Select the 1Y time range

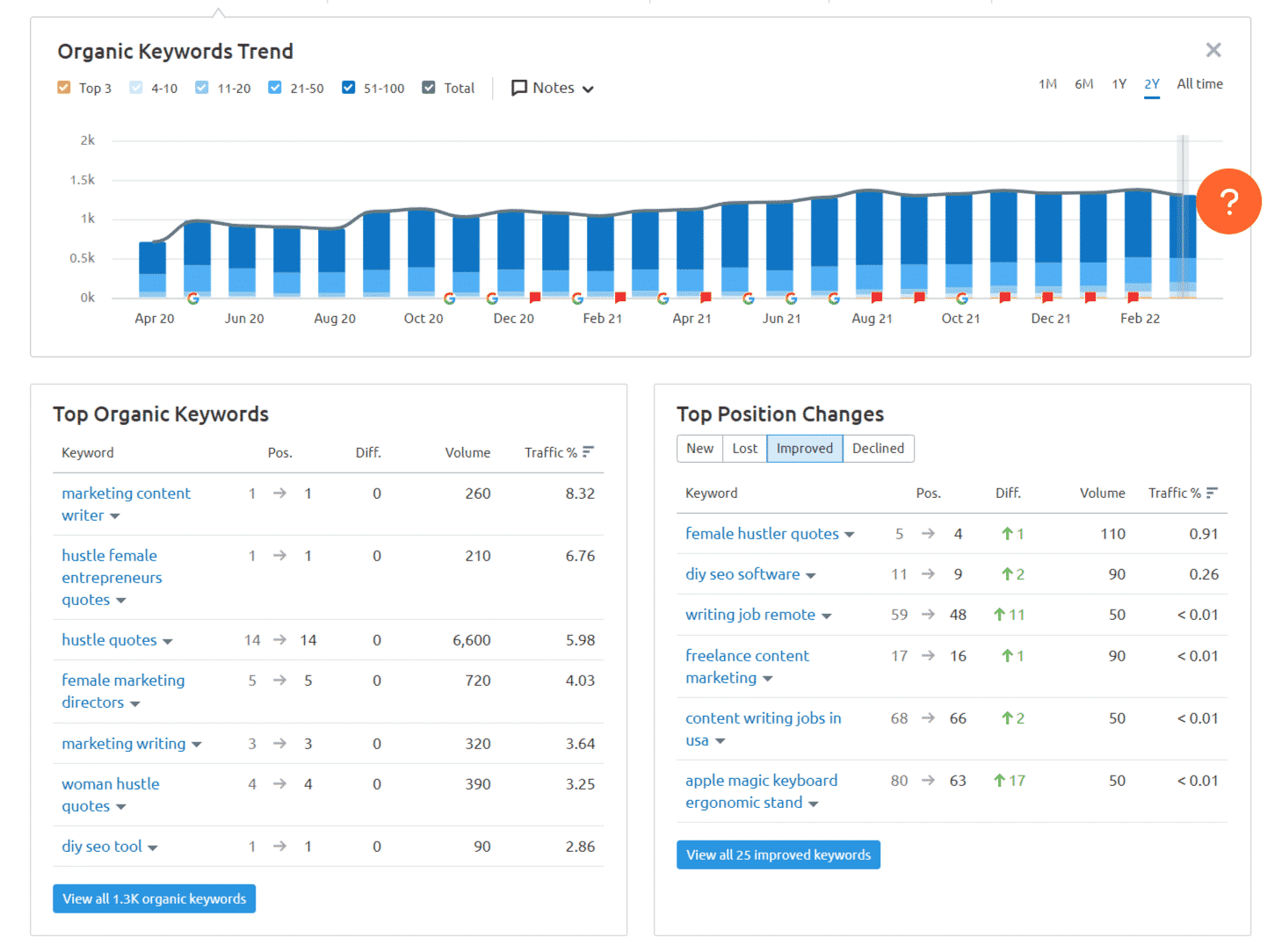pyautogui.click(x=1119, y=84)
